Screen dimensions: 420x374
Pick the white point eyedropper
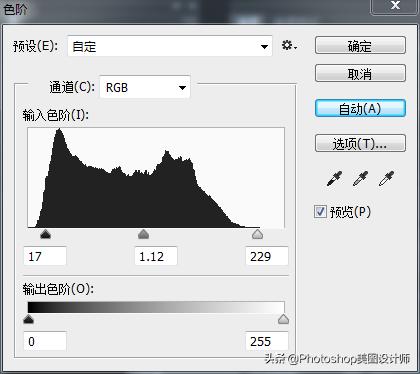tap(386, 179)
